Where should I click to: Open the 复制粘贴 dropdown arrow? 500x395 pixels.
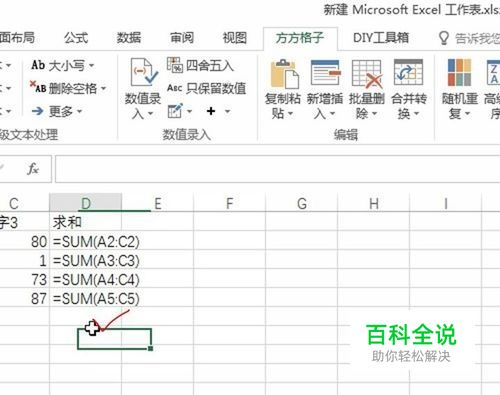tap(290, 114)
